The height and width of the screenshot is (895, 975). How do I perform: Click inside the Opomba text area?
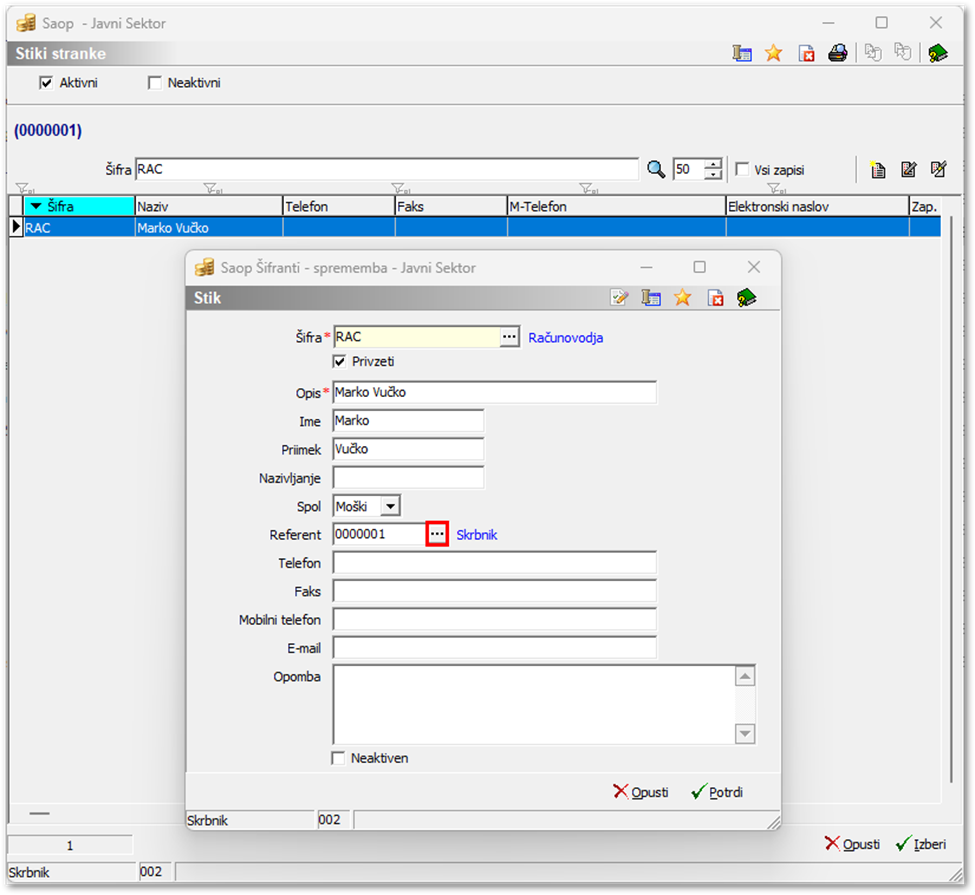click(x=534, y=705)
